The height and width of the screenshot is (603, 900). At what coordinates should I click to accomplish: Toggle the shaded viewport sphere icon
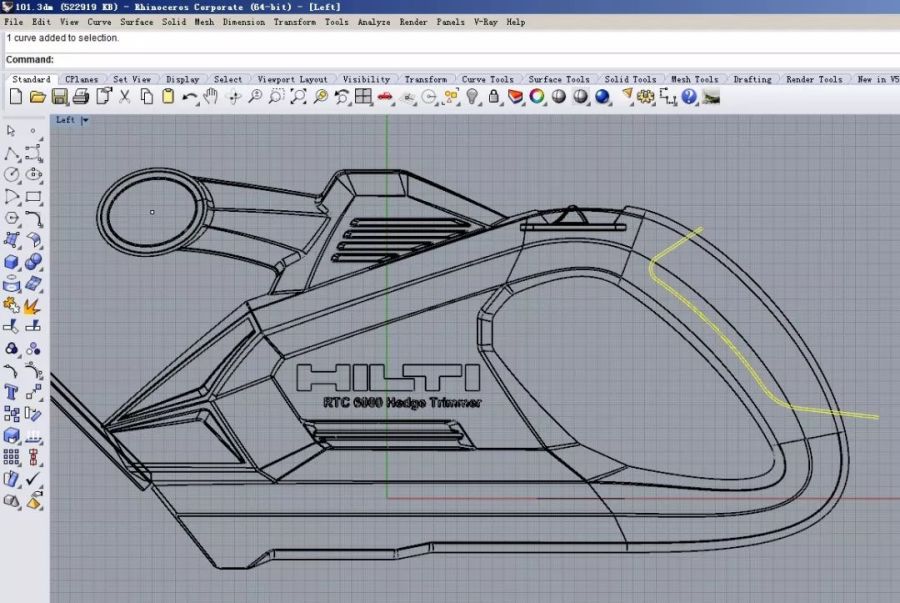(x=559, y=97)
